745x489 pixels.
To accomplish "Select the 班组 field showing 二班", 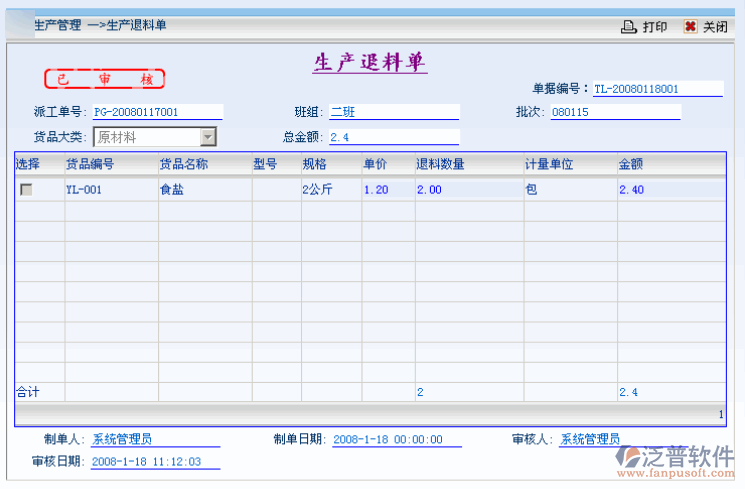I will click(x=393, y=112).
